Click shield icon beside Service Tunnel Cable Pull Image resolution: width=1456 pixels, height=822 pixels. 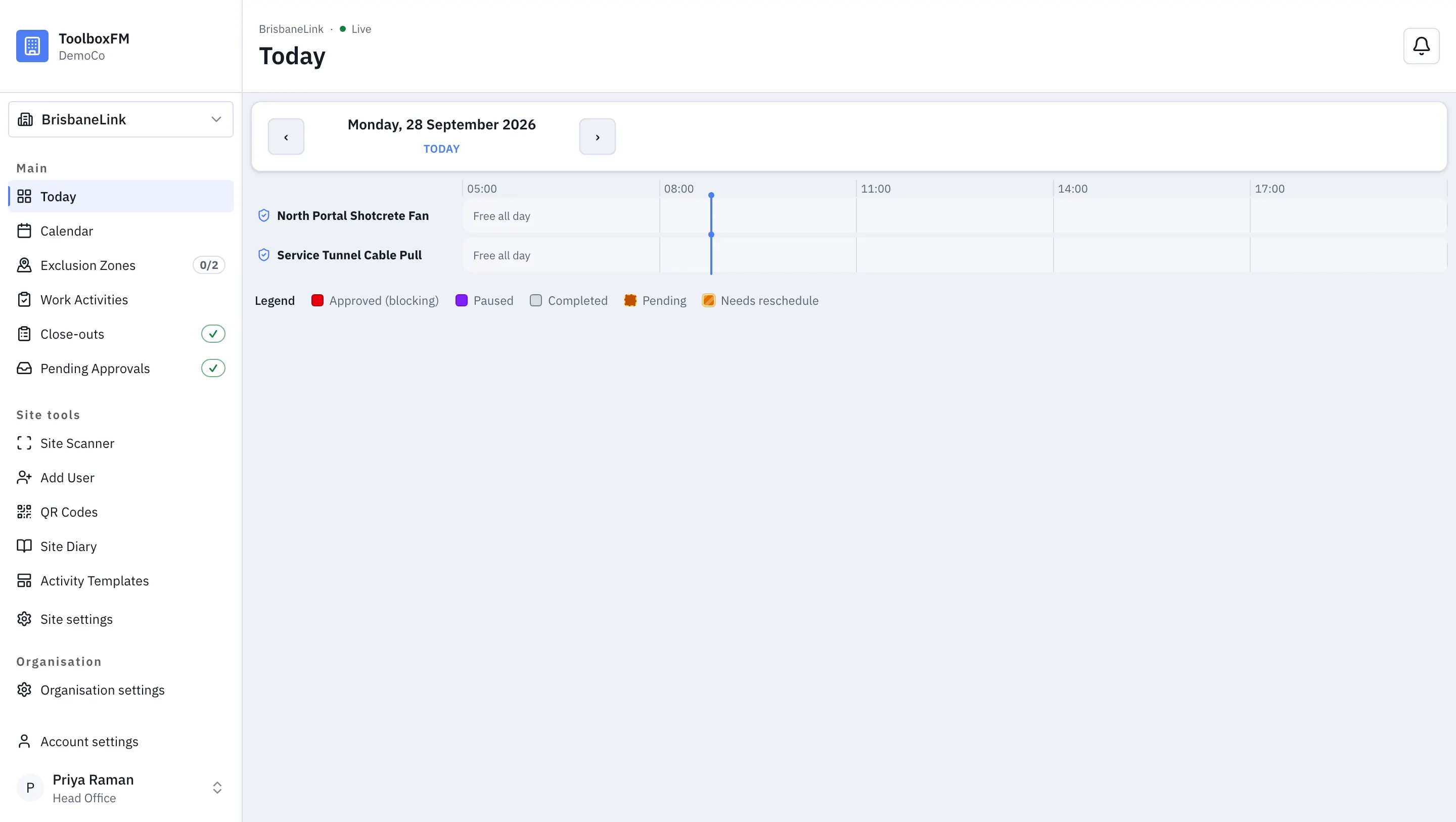pos(264,255)
